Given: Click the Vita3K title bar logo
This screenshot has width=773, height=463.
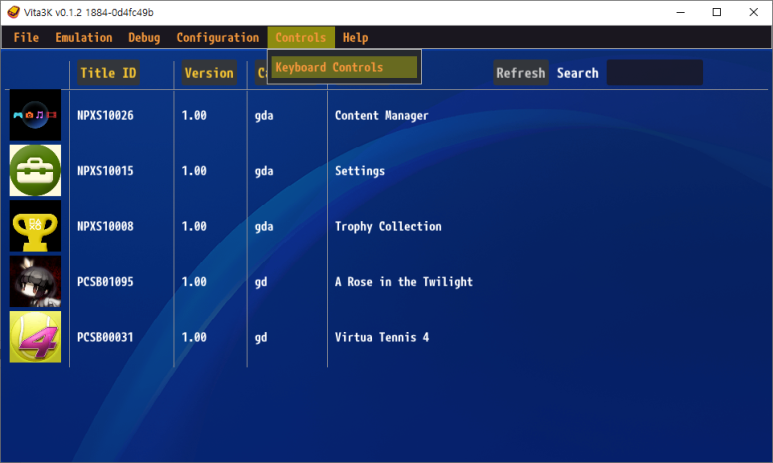Looking at the screenshot, I should click(13, 12).
